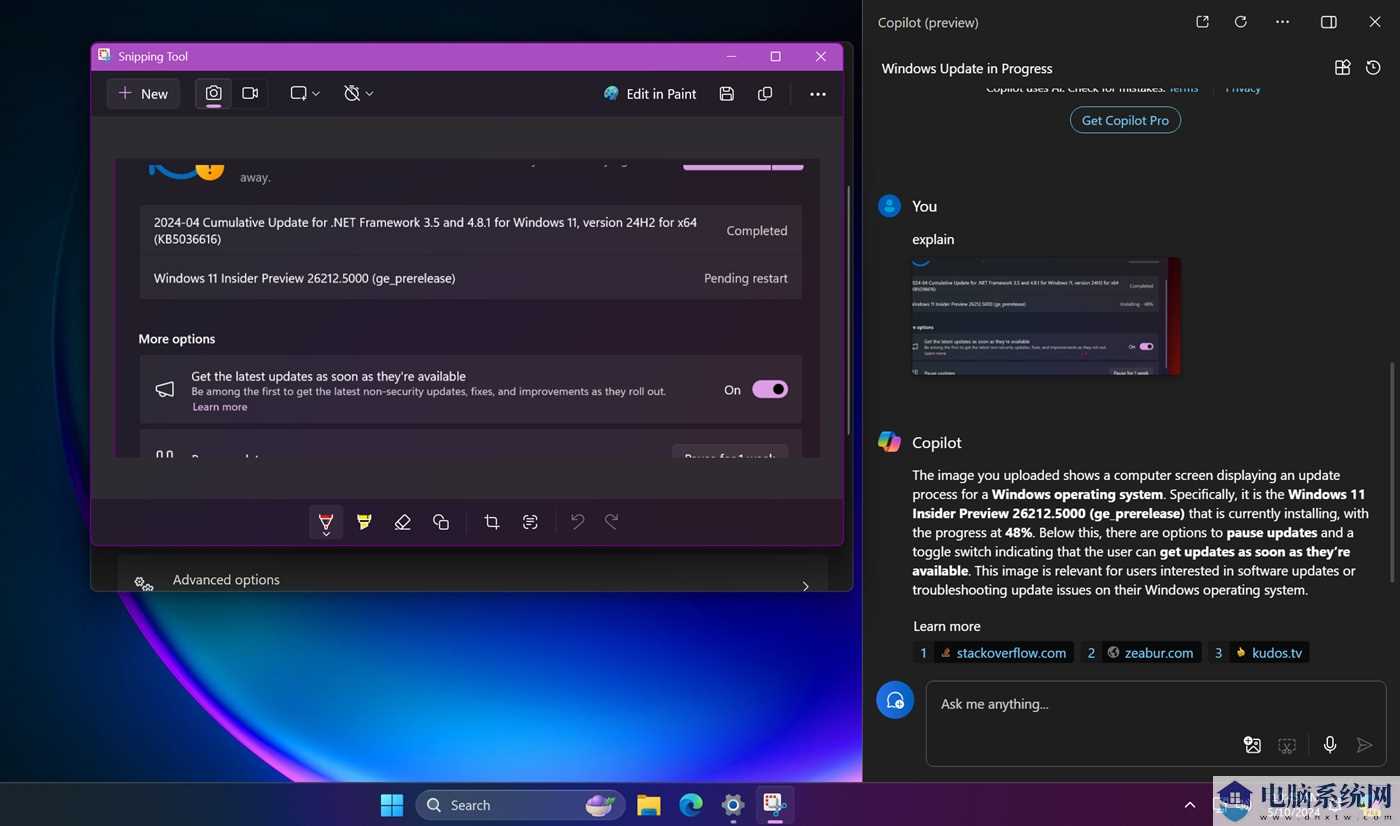
Task: Toggle off Get the latest updates switch
Action: tap(770, 389)
